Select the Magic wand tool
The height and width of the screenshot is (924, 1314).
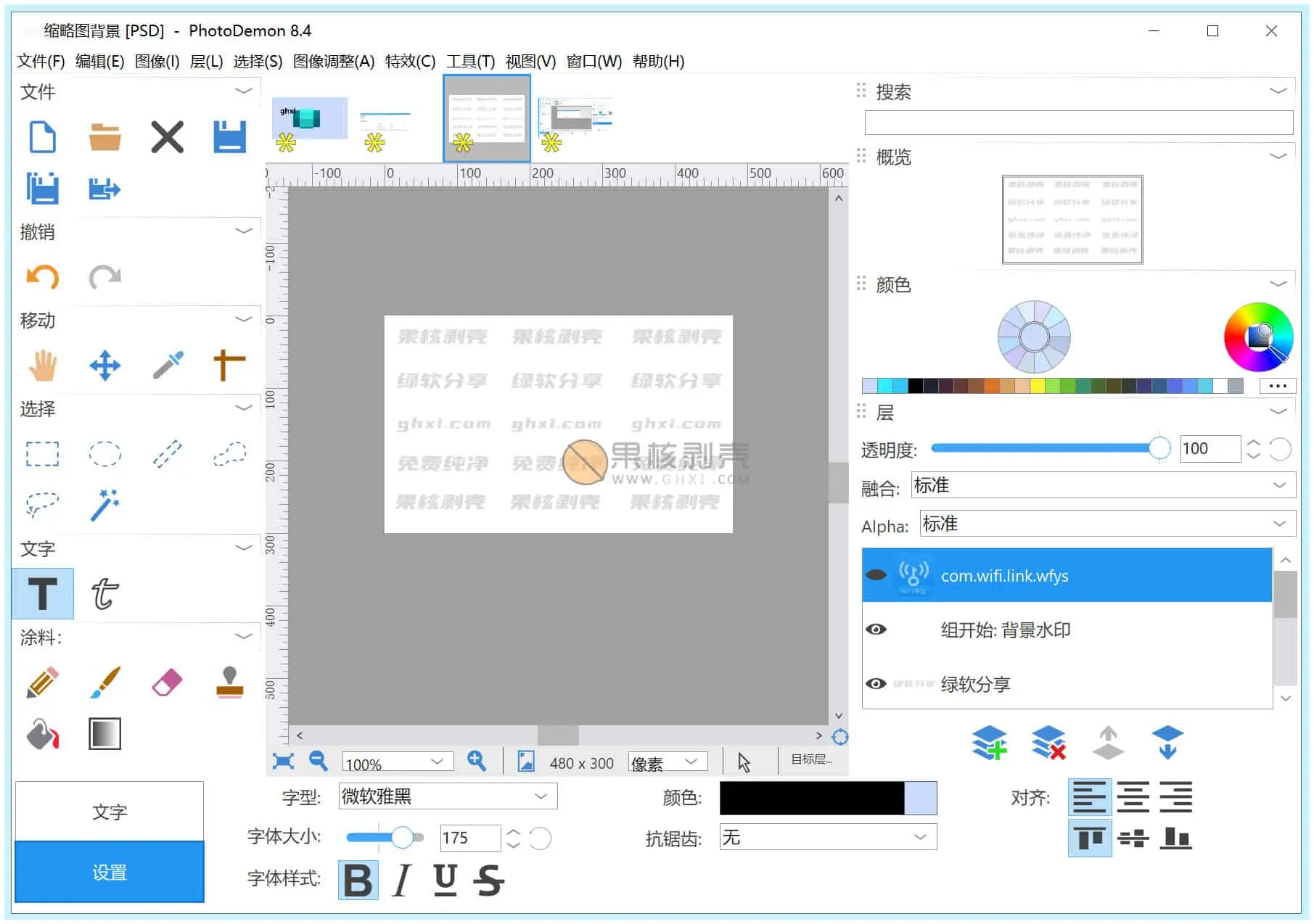click(x=104, y=505)
